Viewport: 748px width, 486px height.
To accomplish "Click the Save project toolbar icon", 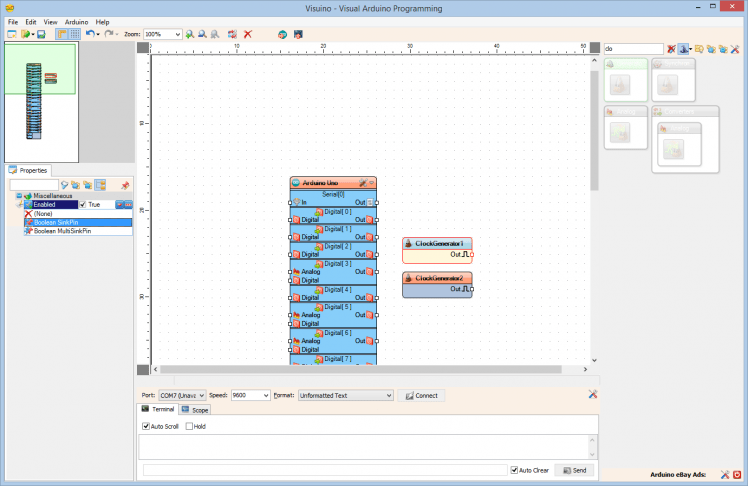I will point(41,34).
